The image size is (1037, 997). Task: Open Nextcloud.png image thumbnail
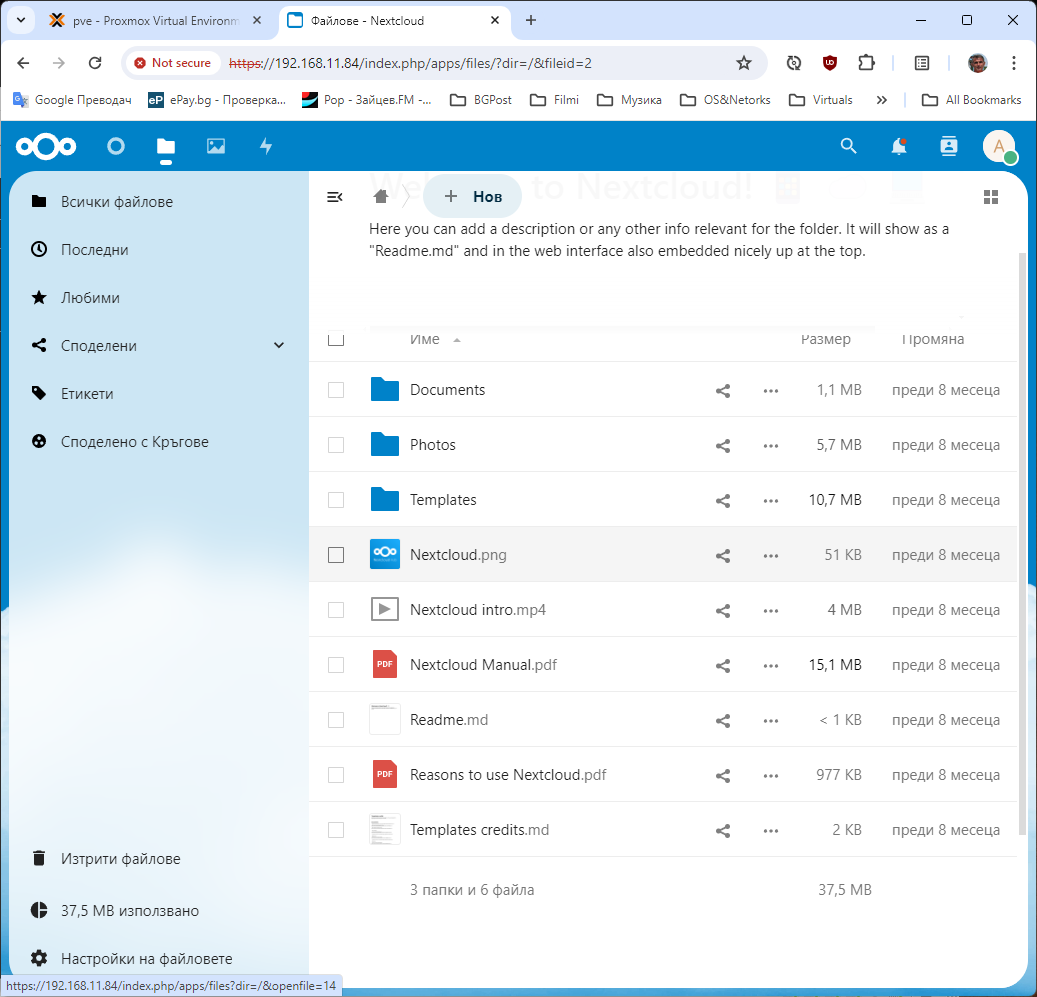[x=385, y=555]
